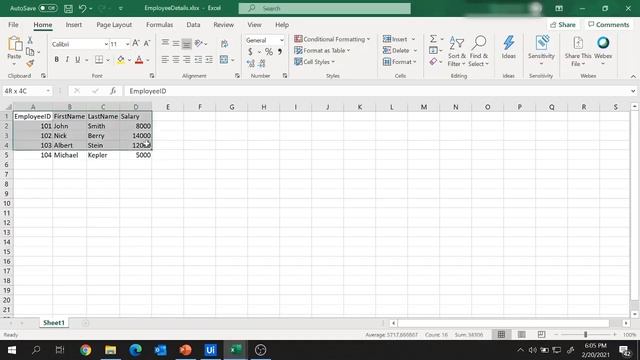The width and height of the screenshot is (640, 360).
Task: Switch to the Data tab
Action: pos(193,25)
